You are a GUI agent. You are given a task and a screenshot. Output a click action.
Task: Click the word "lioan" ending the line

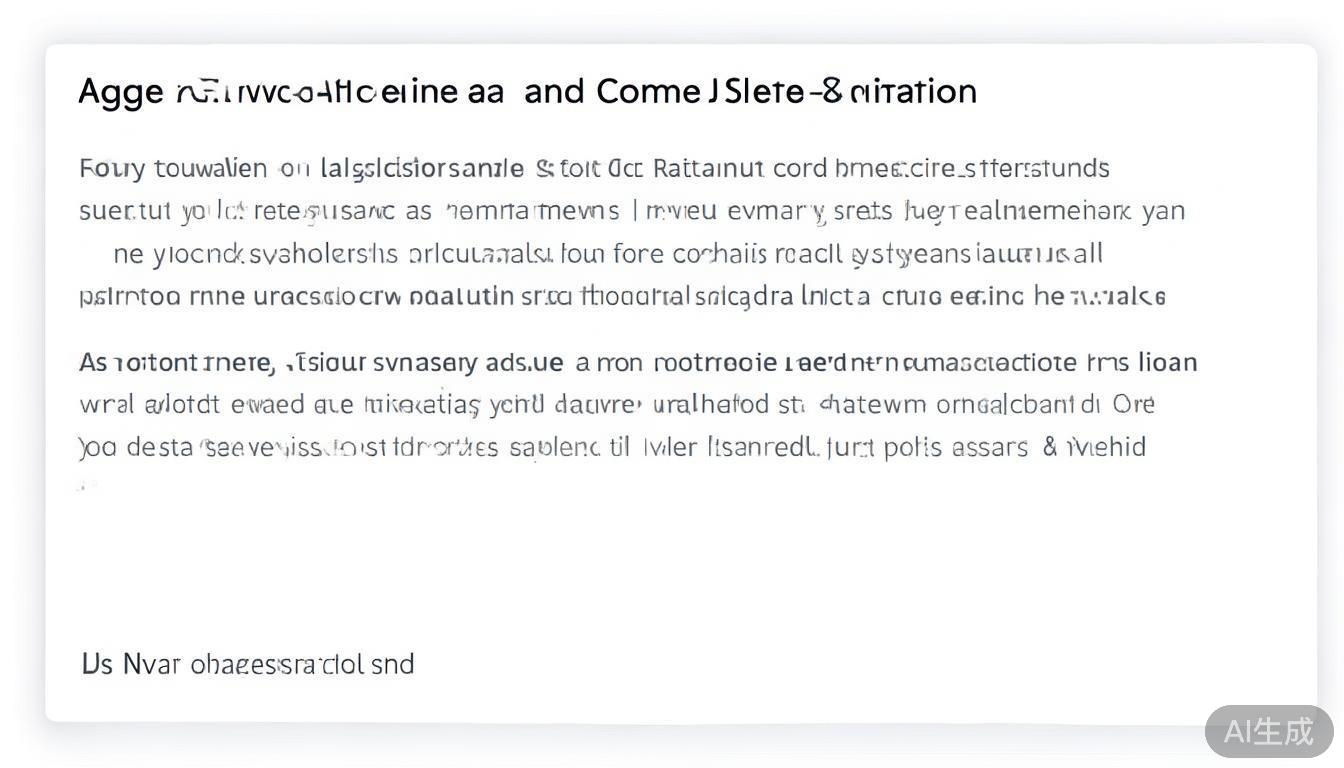(1167, 362)
